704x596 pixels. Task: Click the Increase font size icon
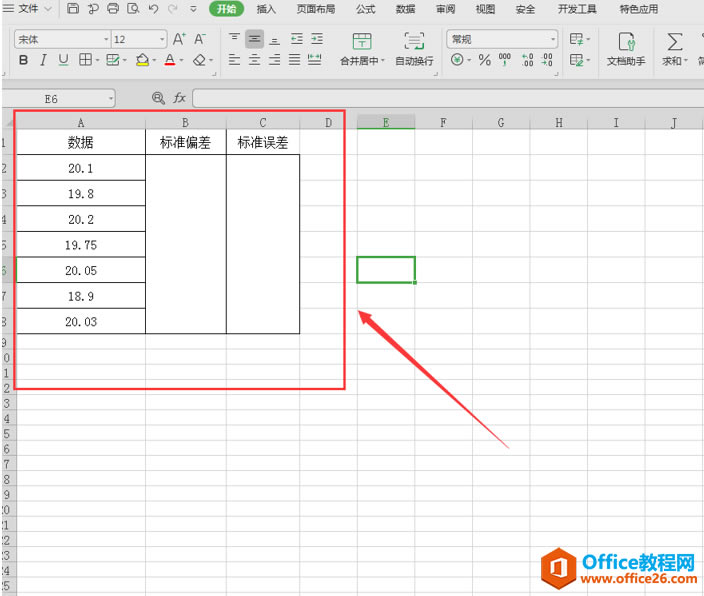click(x=179, y=39)
